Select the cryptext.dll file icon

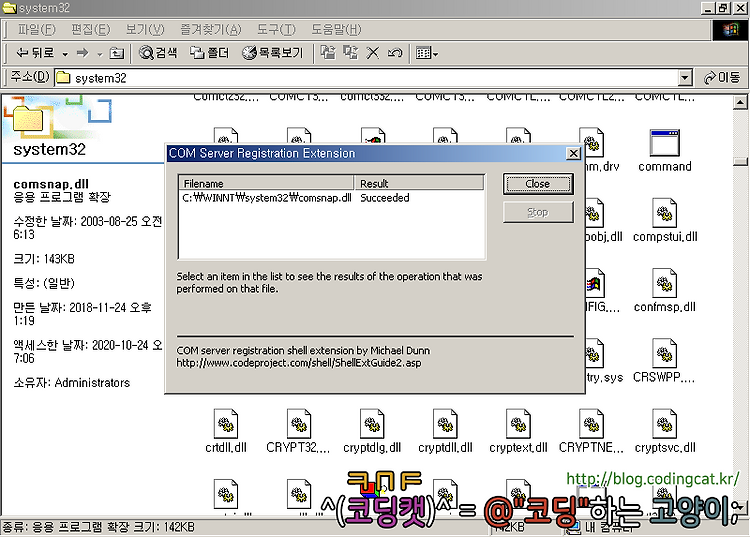(x=518, y=424)
